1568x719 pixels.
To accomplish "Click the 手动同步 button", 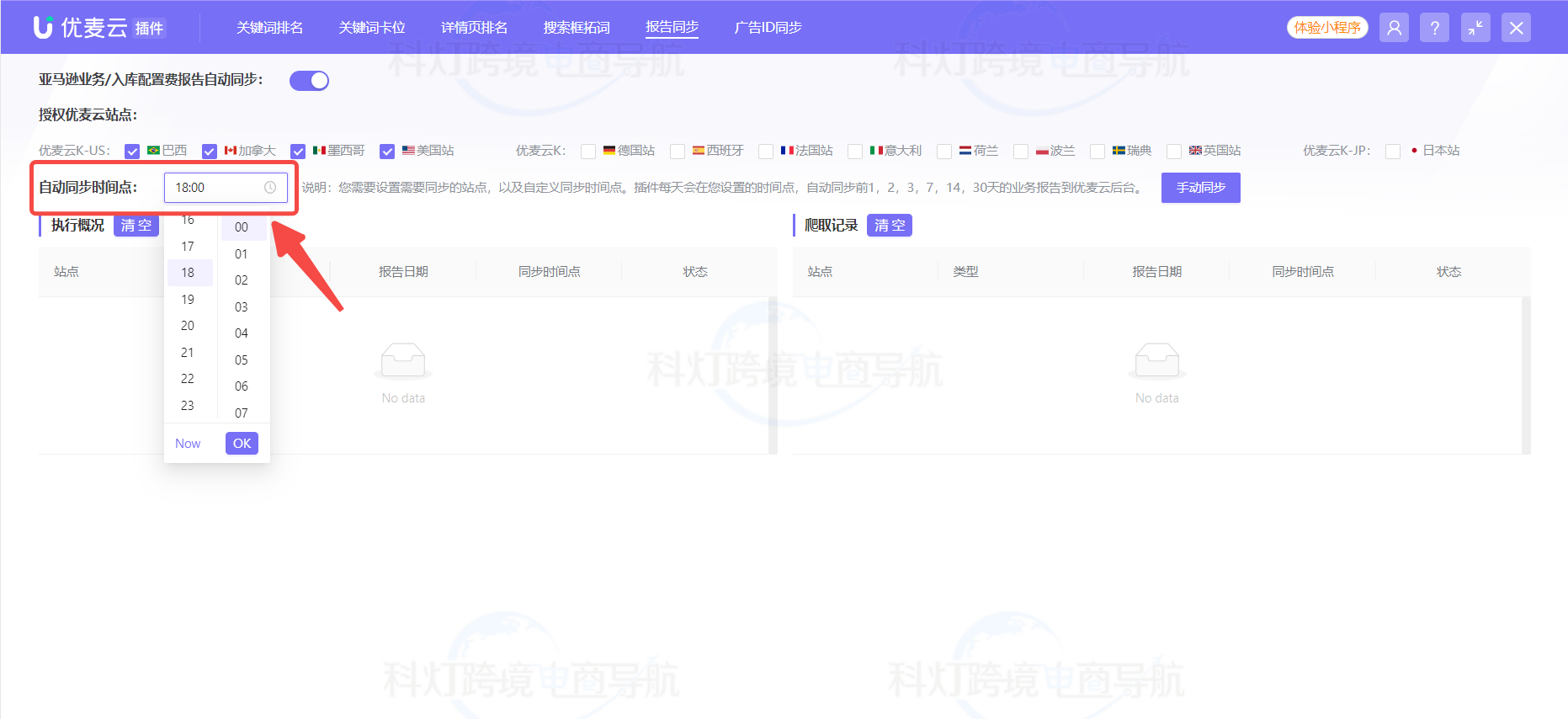I will pyautogui.click(x=1201, y=188).
